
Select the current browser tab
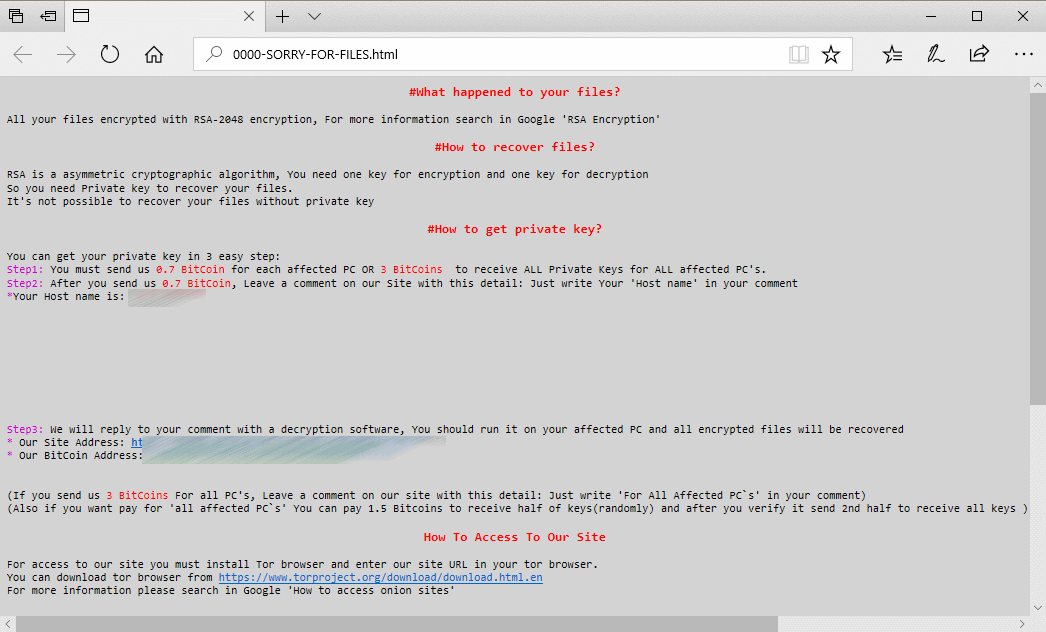coord(165,16)
